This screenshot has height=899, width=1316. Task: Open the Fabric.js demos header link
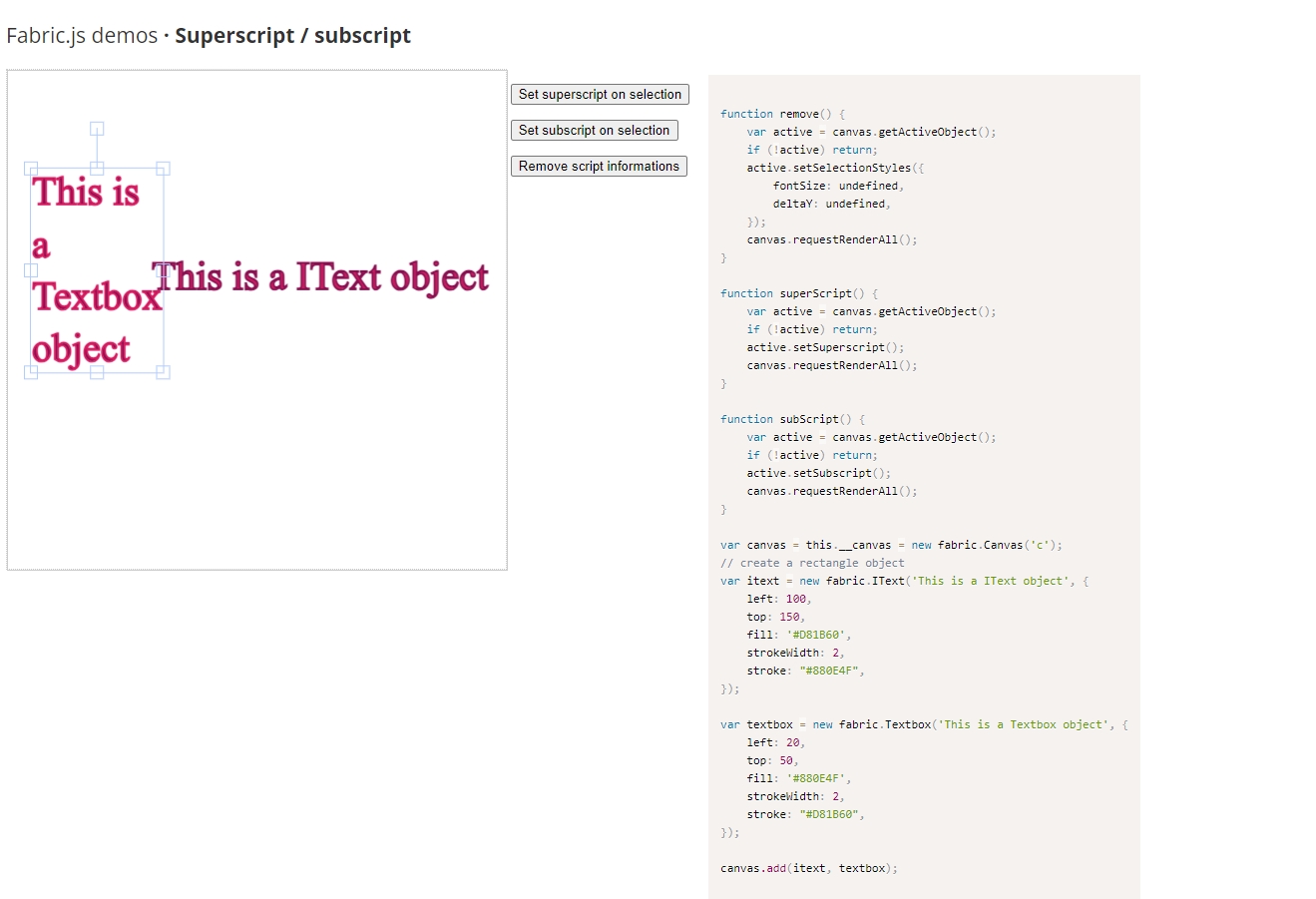(x=82, y=36)
